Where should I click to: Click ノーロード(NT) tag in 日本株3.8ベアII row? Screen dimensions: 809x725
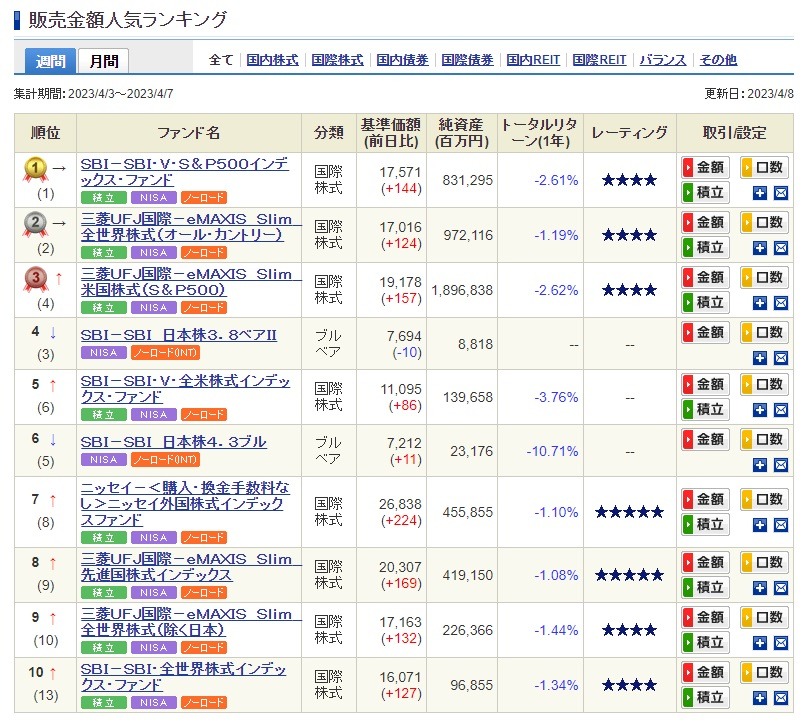click(165, 352)
